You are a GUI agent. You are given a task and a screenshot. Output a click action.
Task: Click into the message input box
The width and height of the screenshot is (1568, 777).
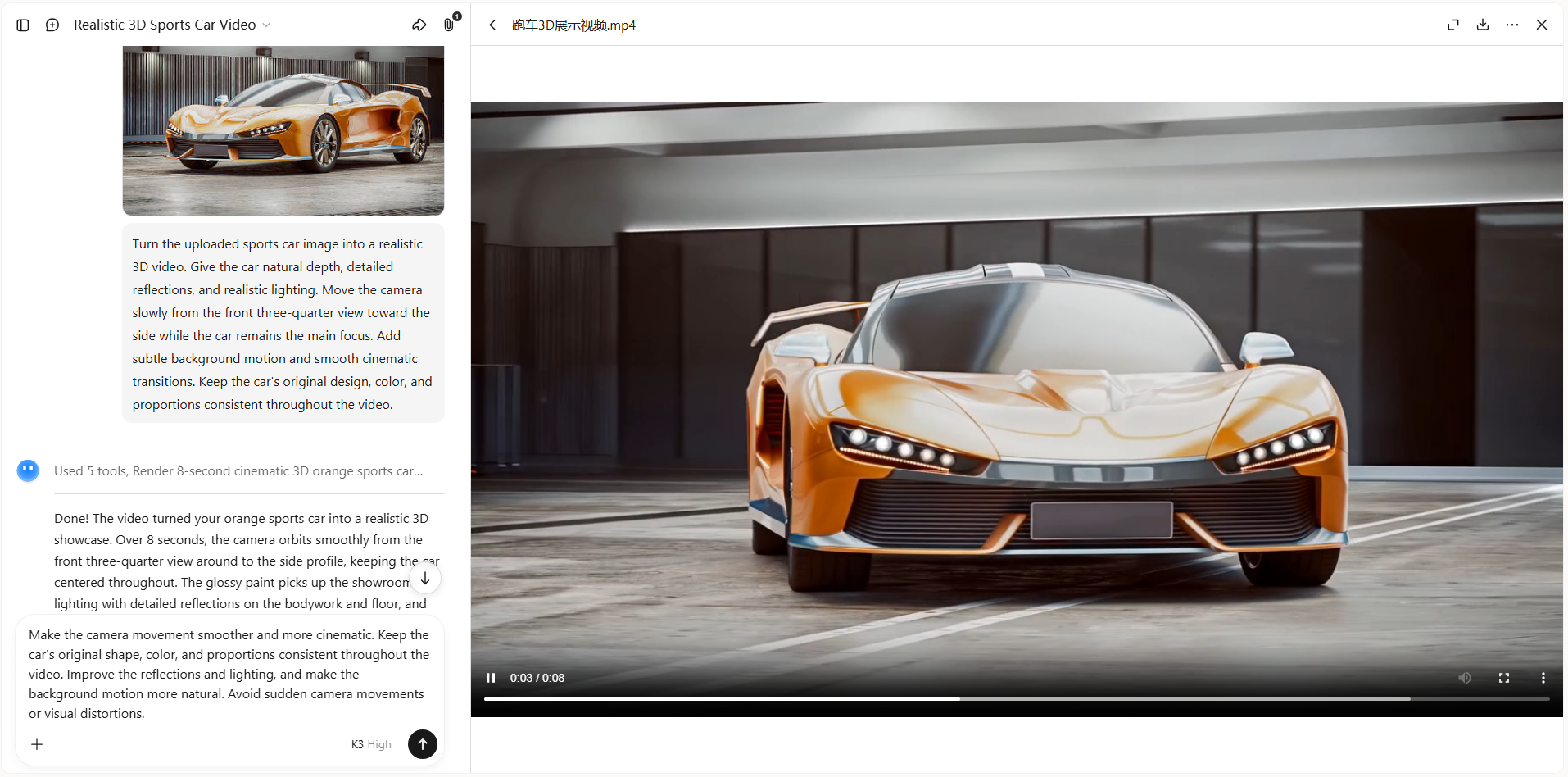(x=229, y=674)
